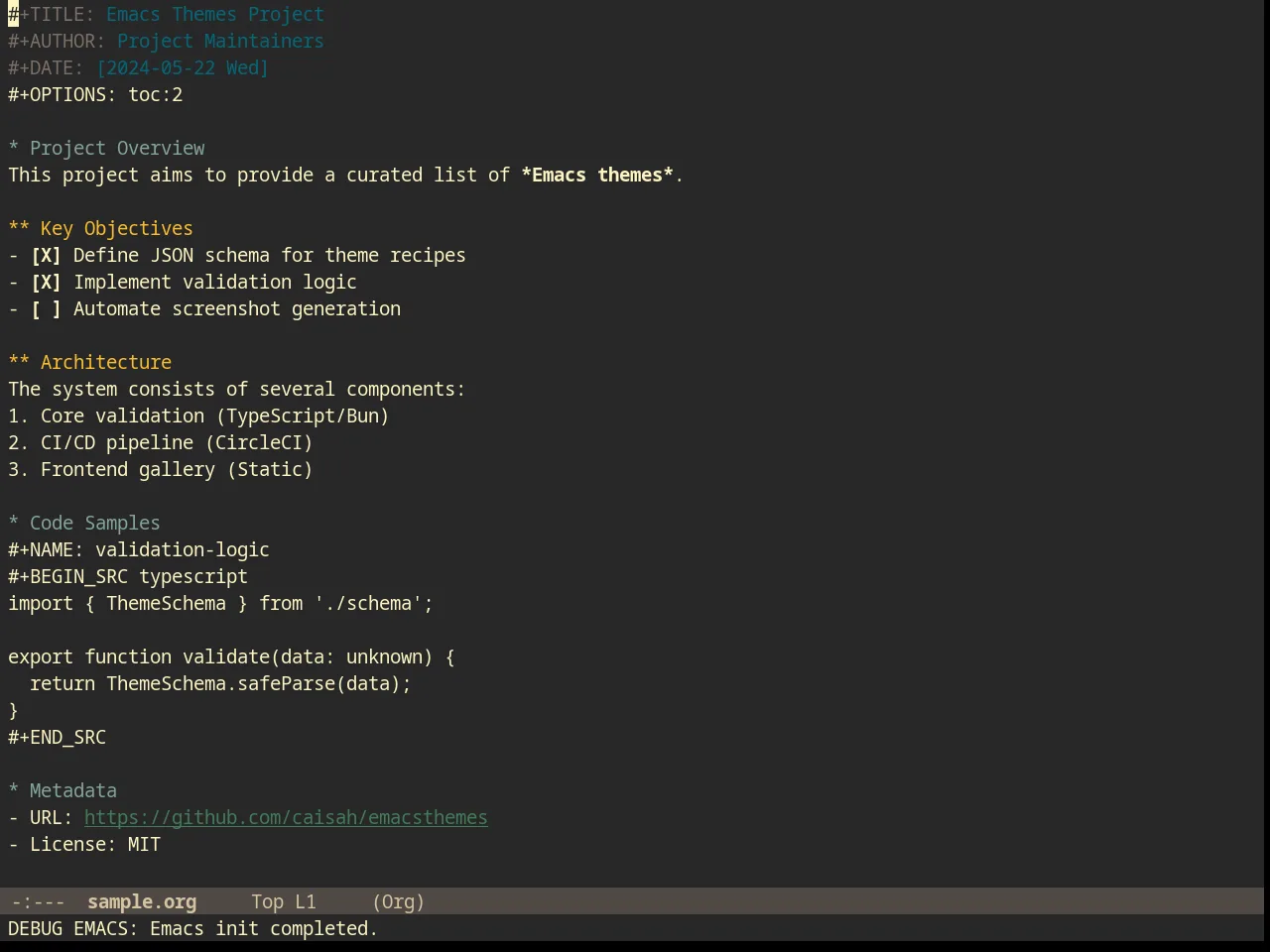Image resolution: width=1270 pixels, height=952 pixels.
Task: Click the Code Samples heading text
Action: [x=95, y=524]
